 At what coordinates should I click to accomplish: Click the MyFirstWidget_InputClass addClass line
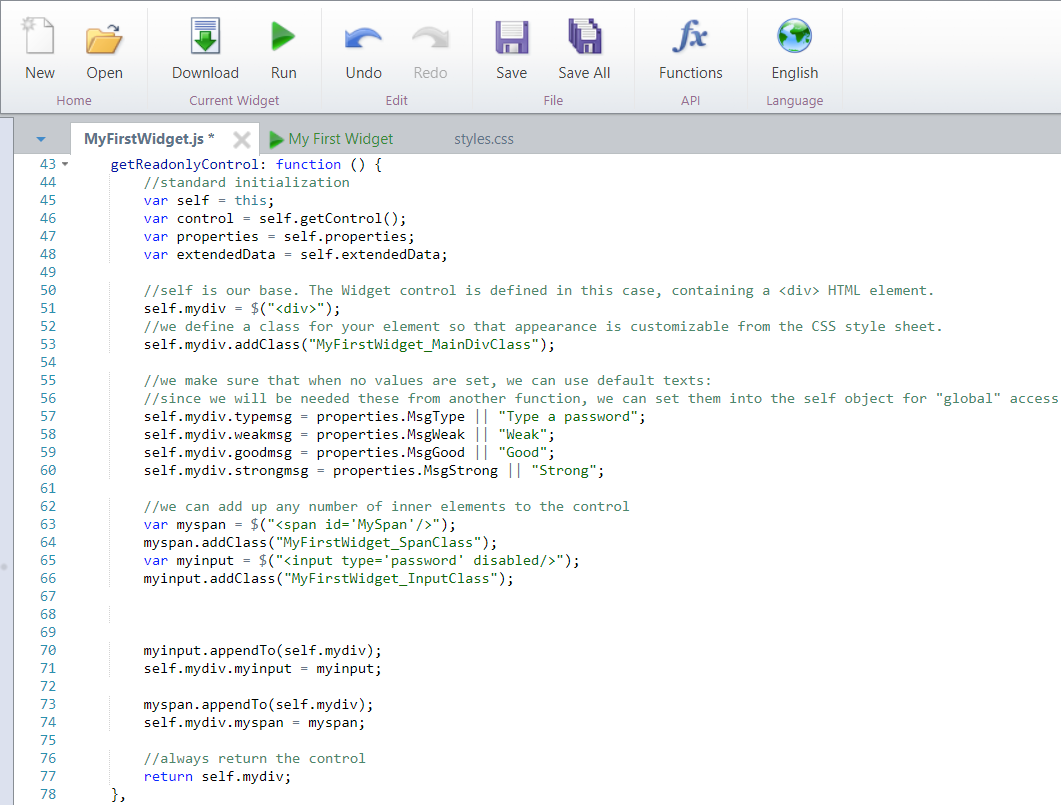(328, 579)
